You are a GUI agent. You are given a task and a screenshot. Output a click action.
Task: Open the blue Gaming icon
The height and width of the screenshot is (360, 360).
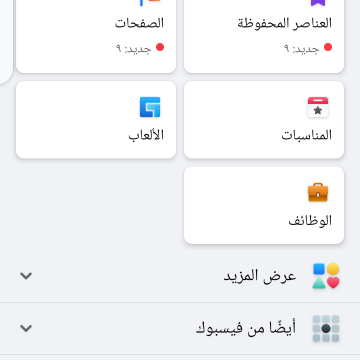(x=150, y=107)
